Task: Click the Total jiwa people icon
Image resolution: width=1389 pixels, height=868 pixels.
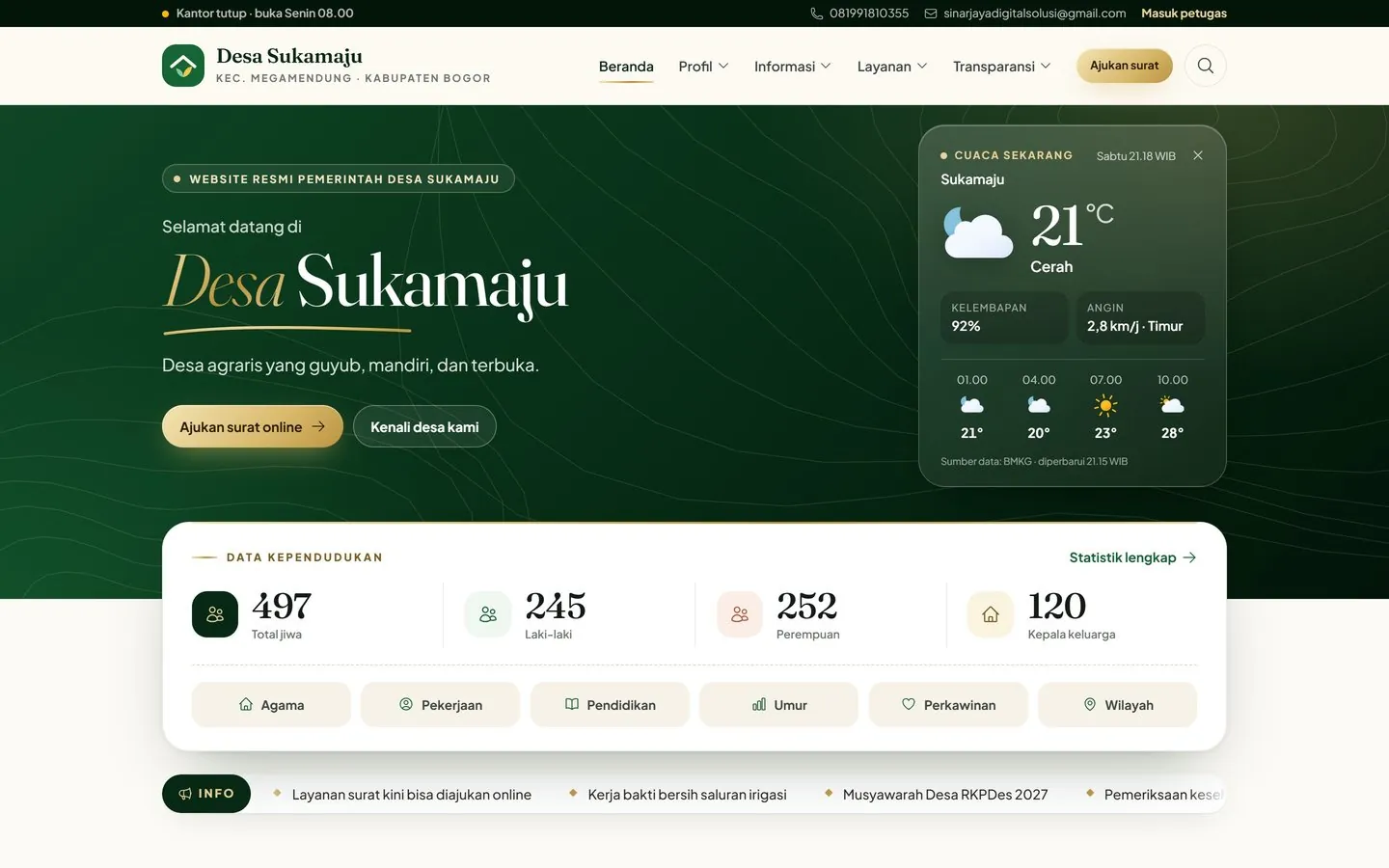Action: pyautogui.click(x=215, y=614)
